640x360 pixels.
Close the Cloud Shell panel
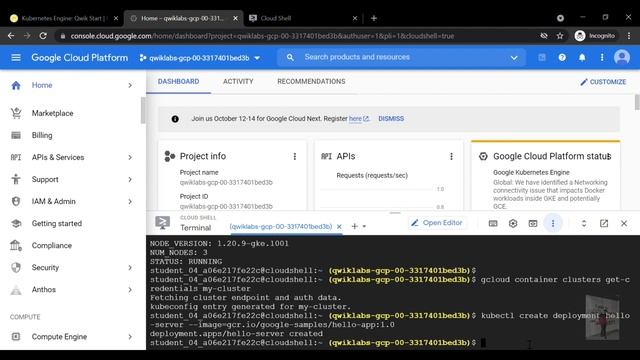[624, 223]
